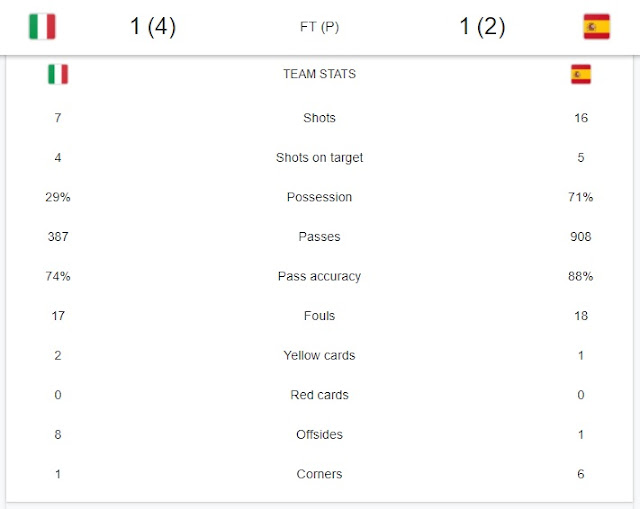640x509 pixels.
Task: Click the Offsides stat label
Action: tap(320, 435)
